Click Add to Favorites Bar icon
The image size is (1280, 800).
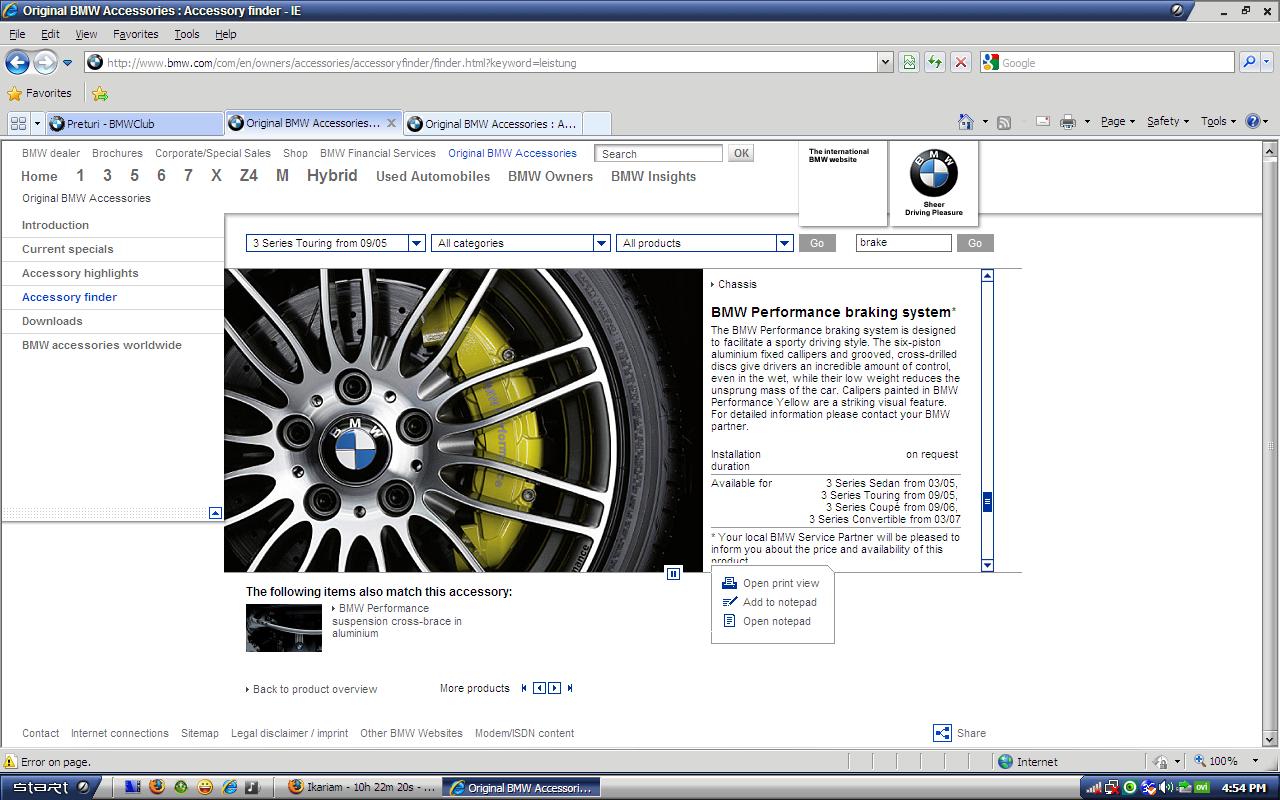tap(100, 94)
